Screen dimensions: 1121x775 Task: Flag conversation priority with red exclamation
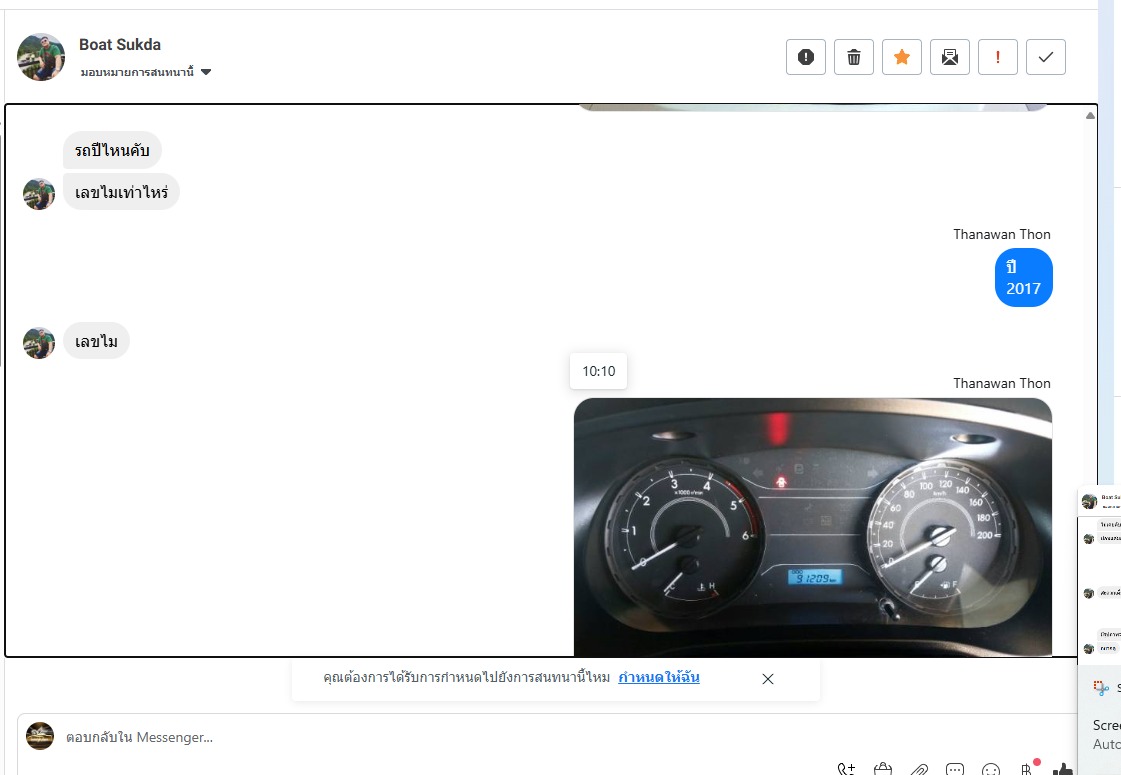click(x=997, y=57)
